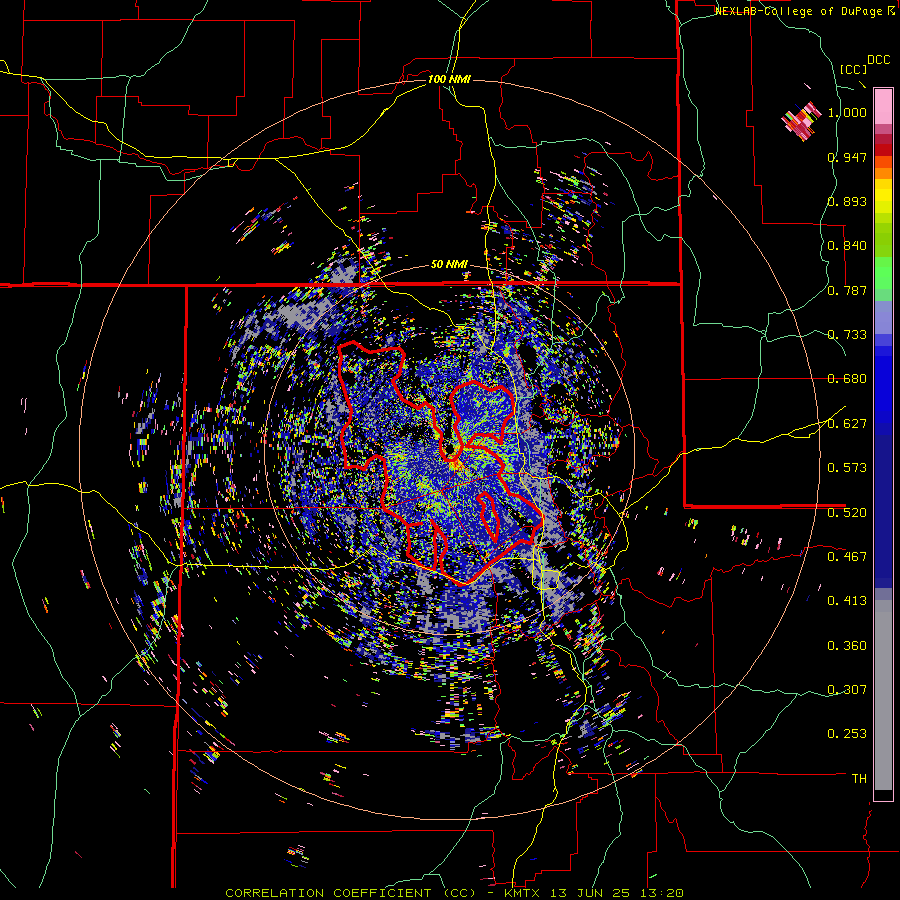Select the 0.947 scale value
900x900 pixels.
coord(847,157)
